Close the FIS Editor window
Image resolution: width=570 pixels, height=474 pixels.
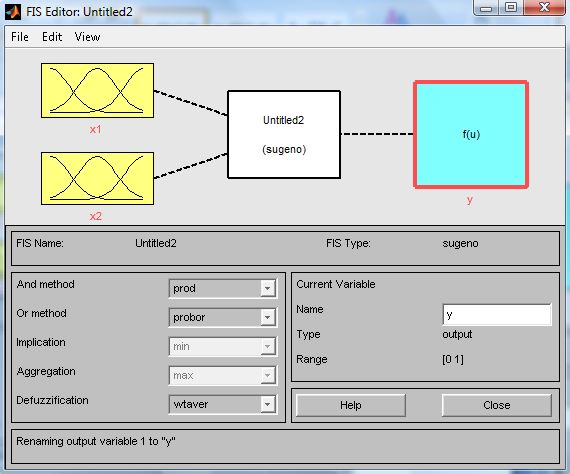(544, 8)
